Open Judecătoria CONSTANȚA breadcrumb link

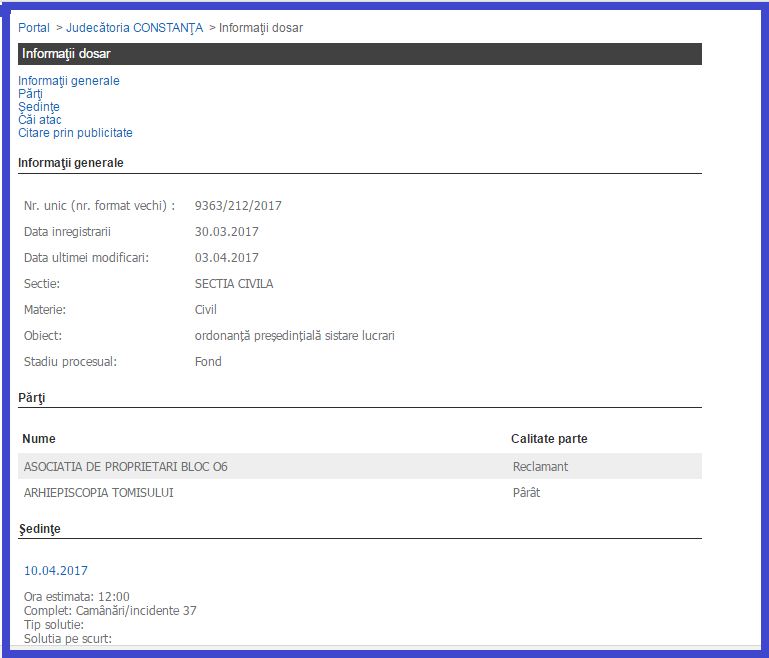coord(134,28)
